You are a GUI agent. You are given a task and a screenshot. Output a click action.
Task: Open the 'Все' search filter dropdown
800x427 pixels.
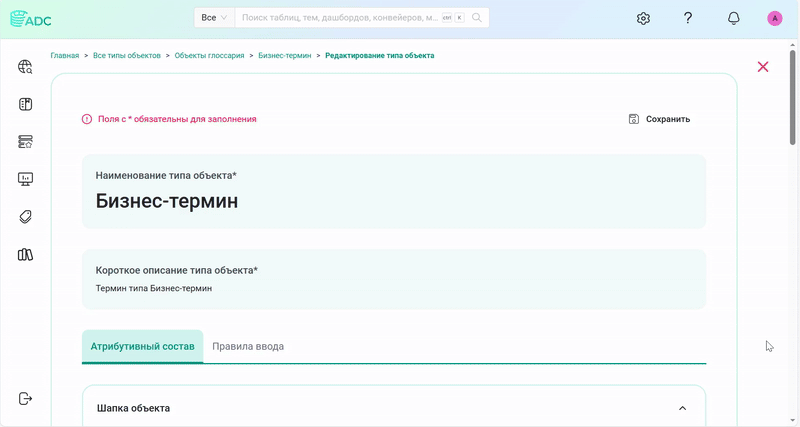[x=214, y=17]
